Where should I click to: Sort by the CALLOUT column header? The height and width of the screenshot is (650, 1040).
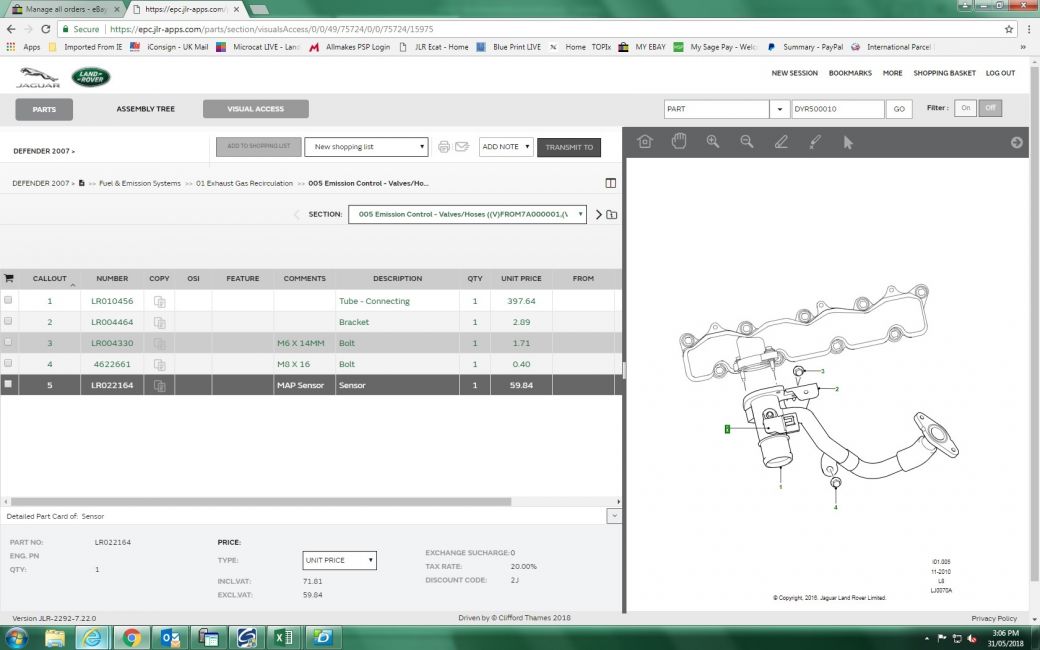click(x=50, y=279)
